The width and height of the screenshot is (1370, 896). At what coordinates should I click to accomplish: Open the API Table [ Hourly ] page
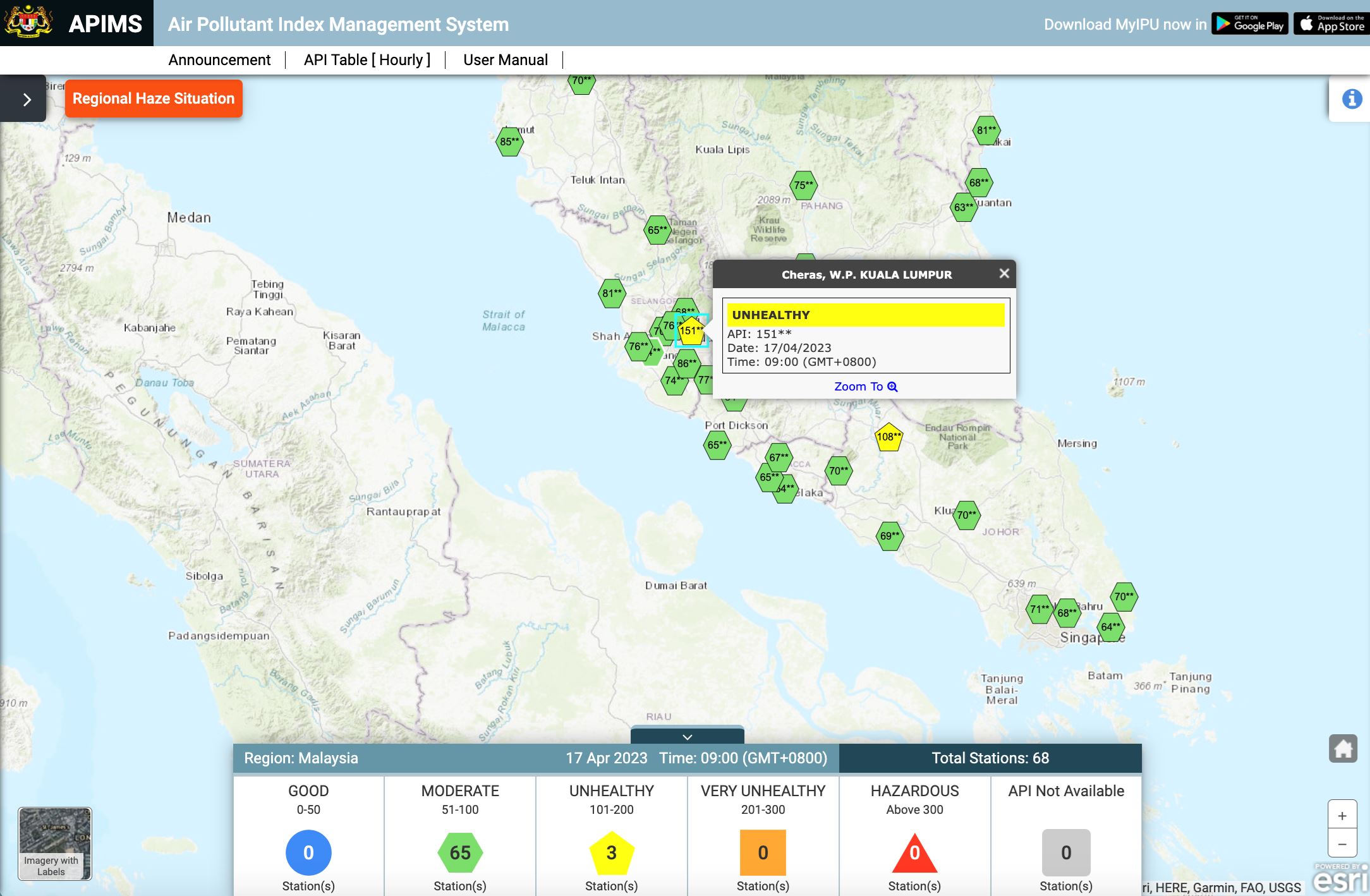367,59
